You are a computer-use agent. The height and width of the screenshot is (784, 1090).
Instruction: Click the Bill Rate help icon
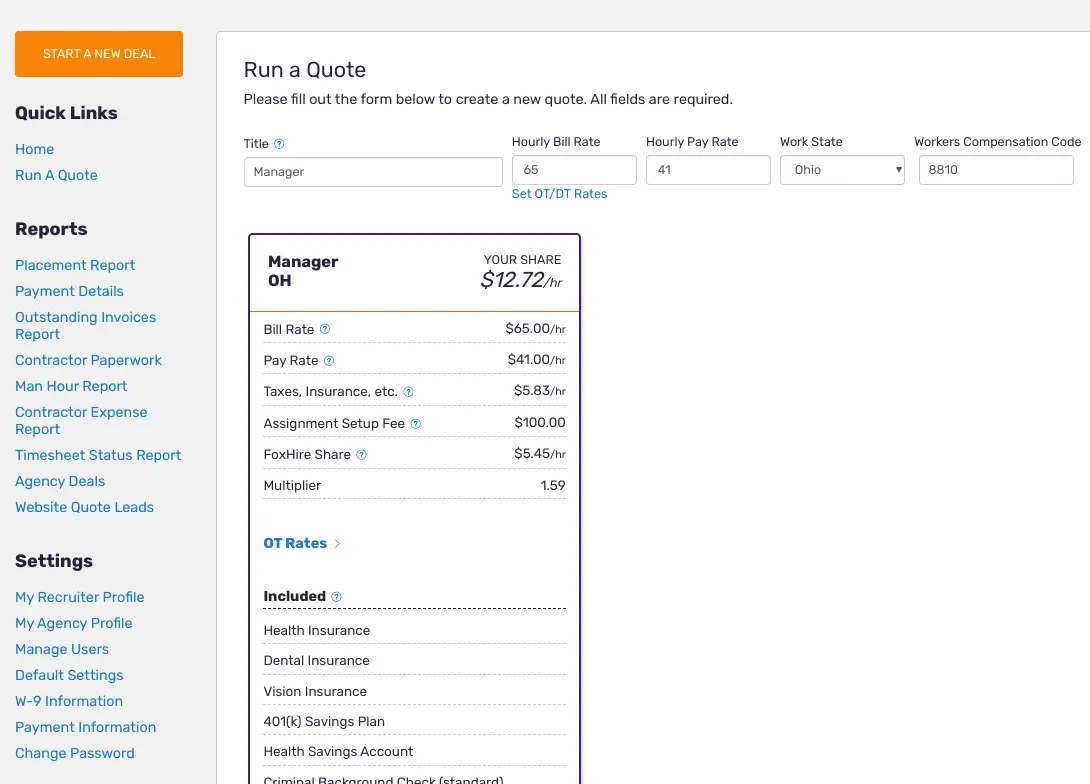pos(325,329)
